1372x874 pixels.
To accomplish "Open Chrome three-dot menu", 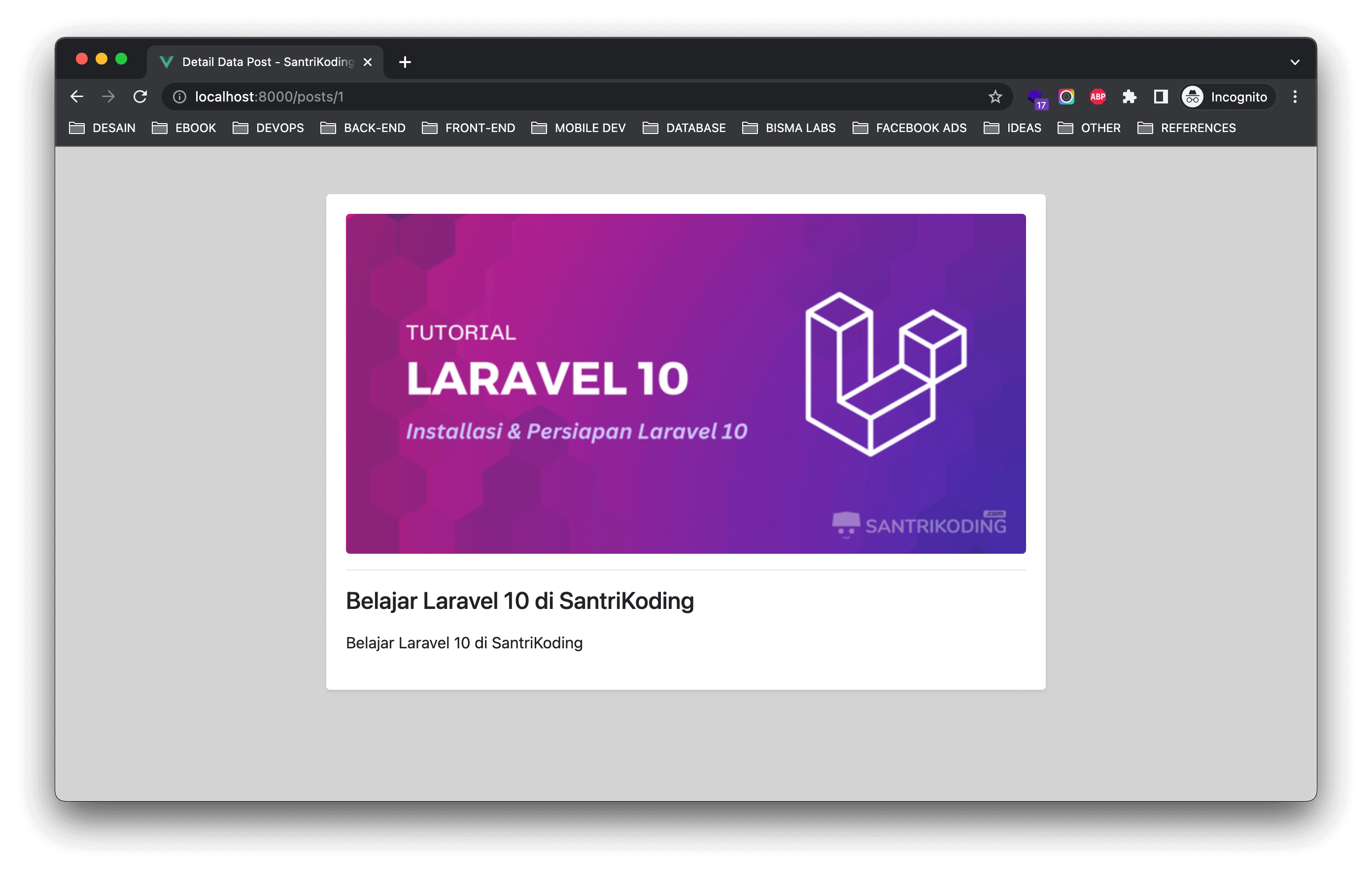I will 1295,97.
